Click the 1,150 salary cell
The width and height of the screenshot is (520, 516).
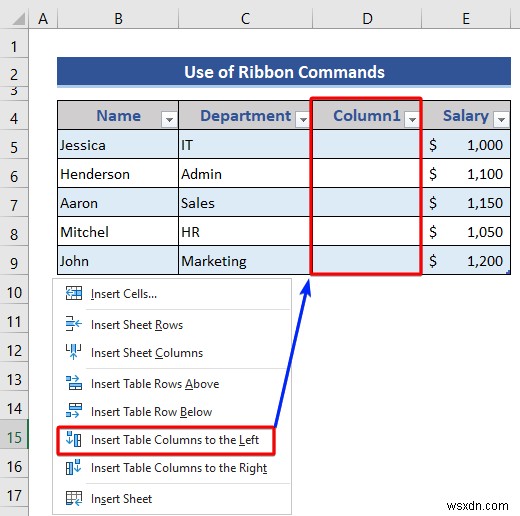click(x=466, y=203)
